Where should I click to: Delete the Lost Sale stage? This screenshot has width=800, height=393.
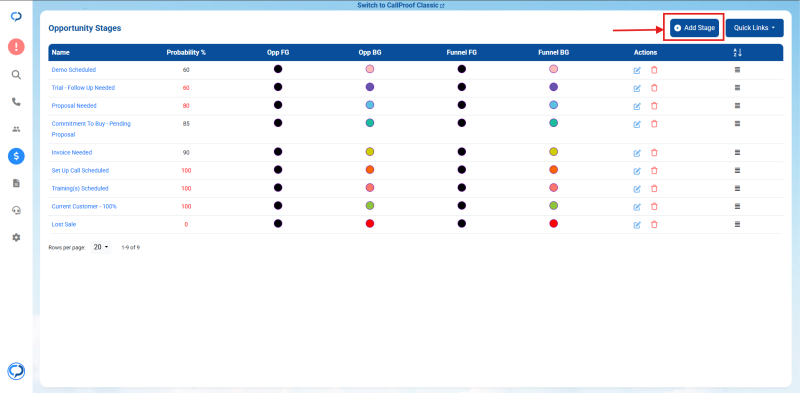[654, 225]
